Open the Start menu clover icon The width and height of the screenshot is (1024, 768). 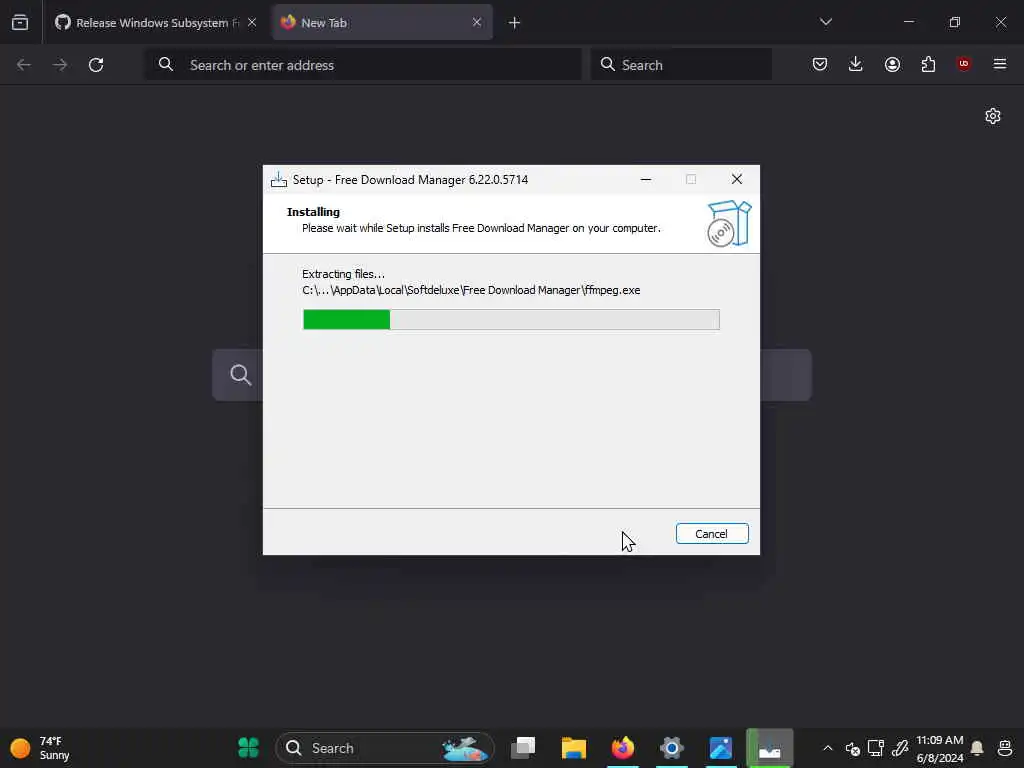[x=248, y=748]
